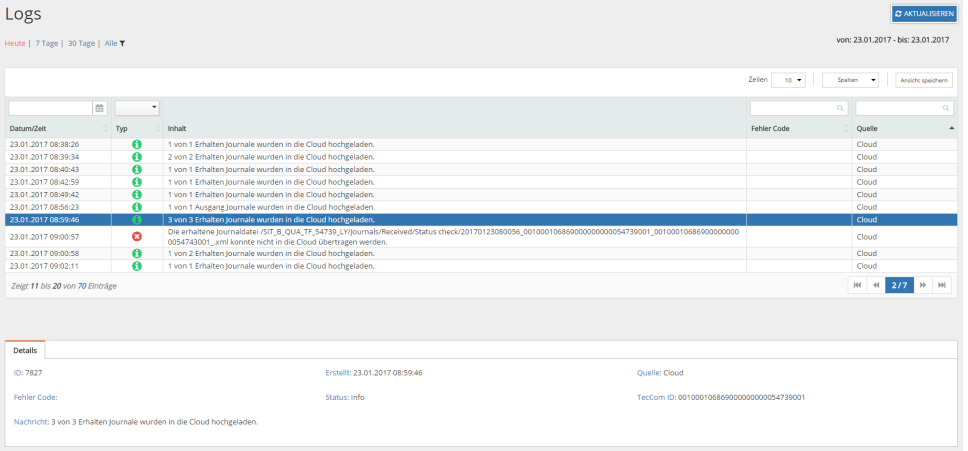Select the log row dated 23.01.2017 09:00:58
This screenshot has height=451, width=968.
(x=481, y=254)
